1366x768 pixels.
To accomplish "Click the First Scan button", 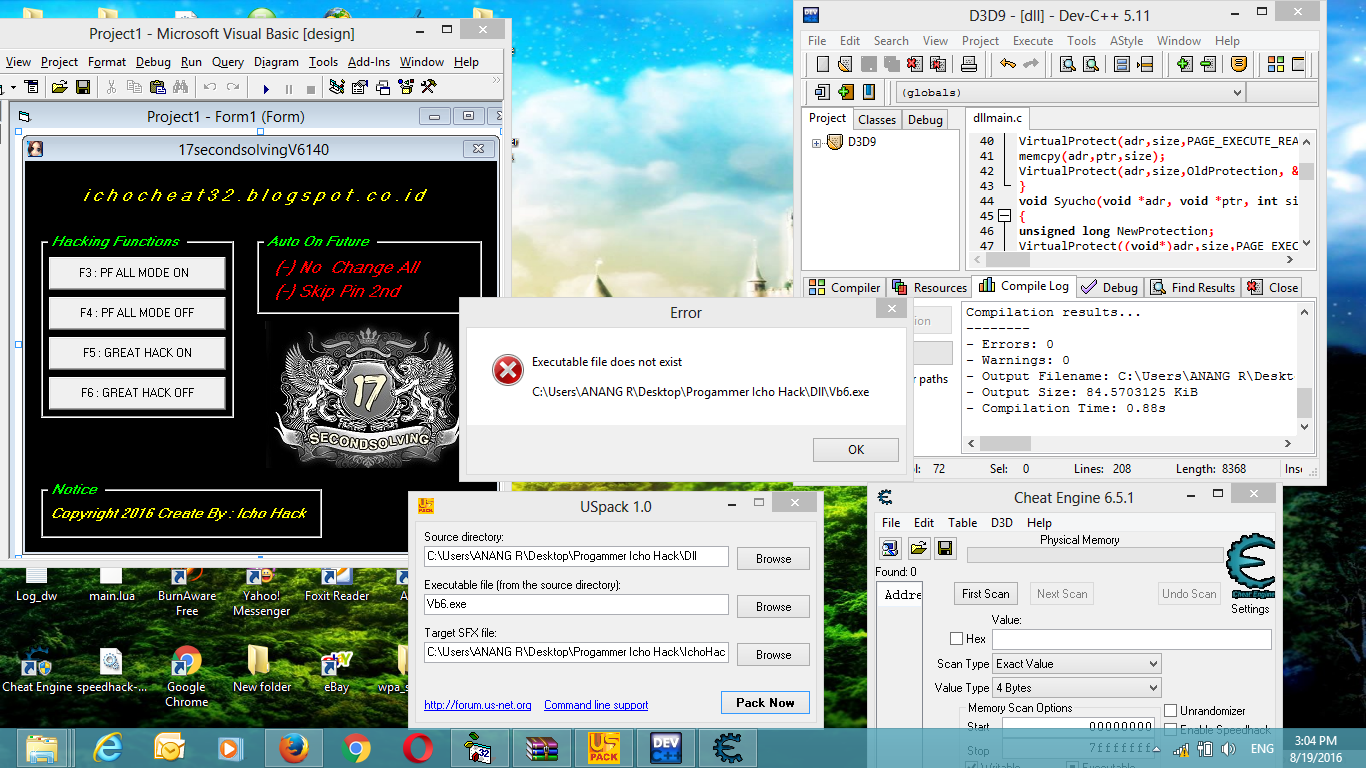I will (x=986, y=594).
